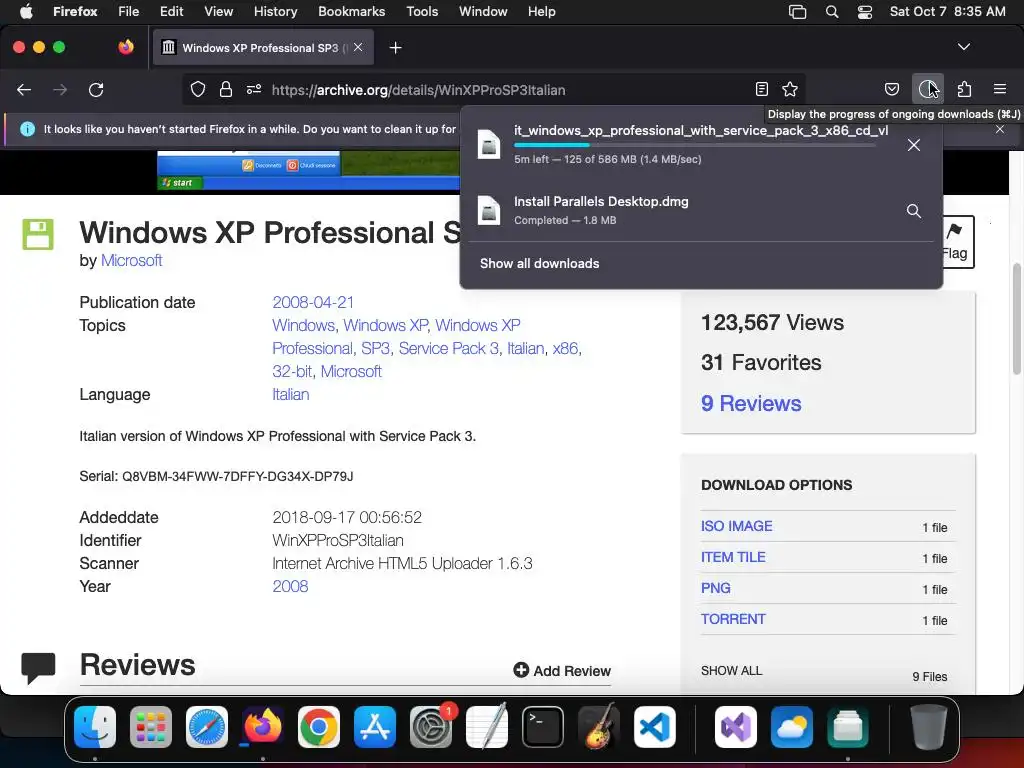Expand PNG download option
This screenshot has height=768, width=1024.
(716, 588)
